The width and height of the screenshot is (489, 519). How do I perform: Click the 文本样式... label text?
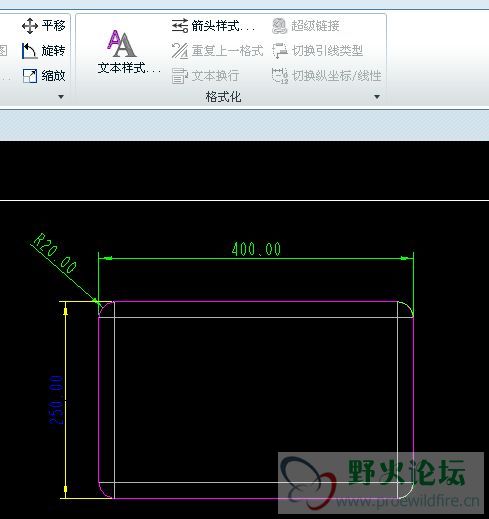pos(129,68)
